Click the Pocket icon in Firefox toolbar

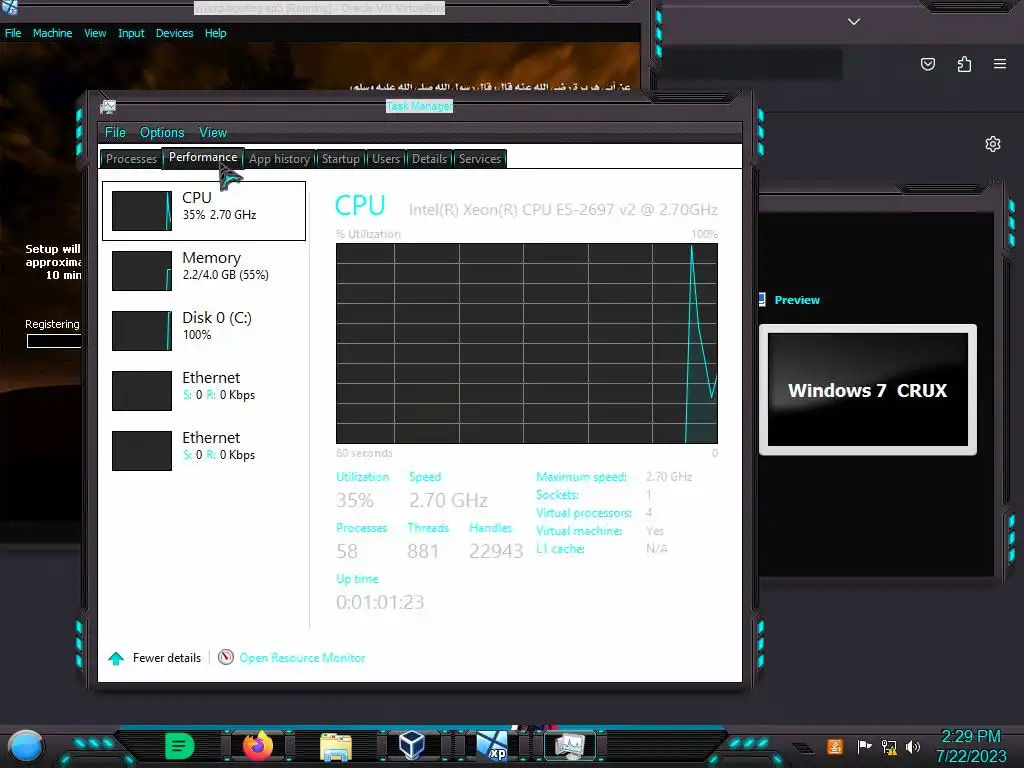(x=928, y=64)
